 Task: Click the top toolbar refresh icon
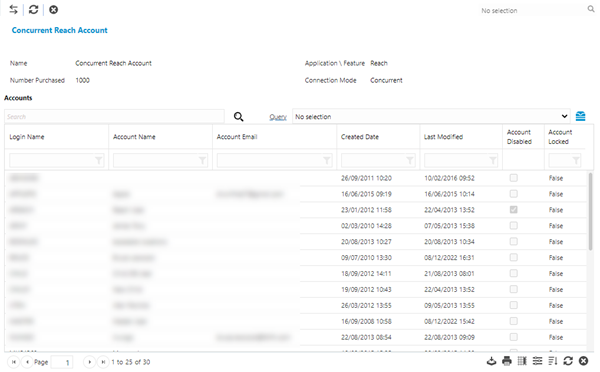point(34,10)
